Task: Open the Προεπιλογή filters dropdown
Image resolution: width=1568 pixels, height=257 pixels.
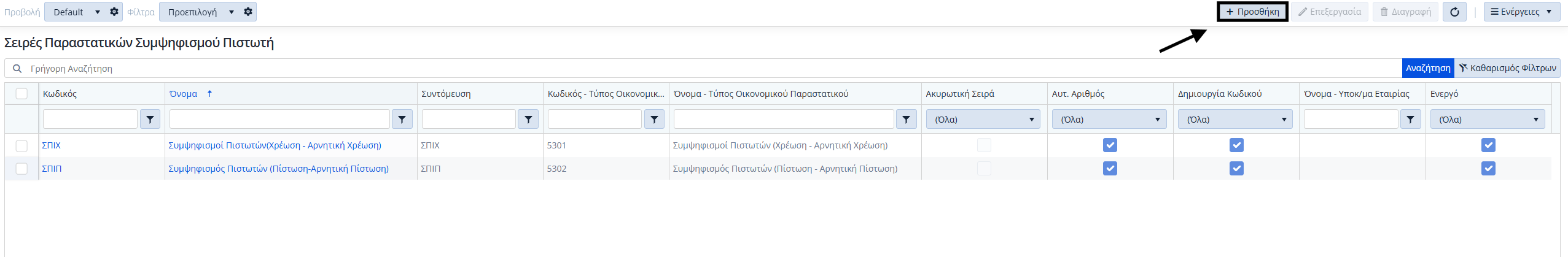Action: [200, 12]
